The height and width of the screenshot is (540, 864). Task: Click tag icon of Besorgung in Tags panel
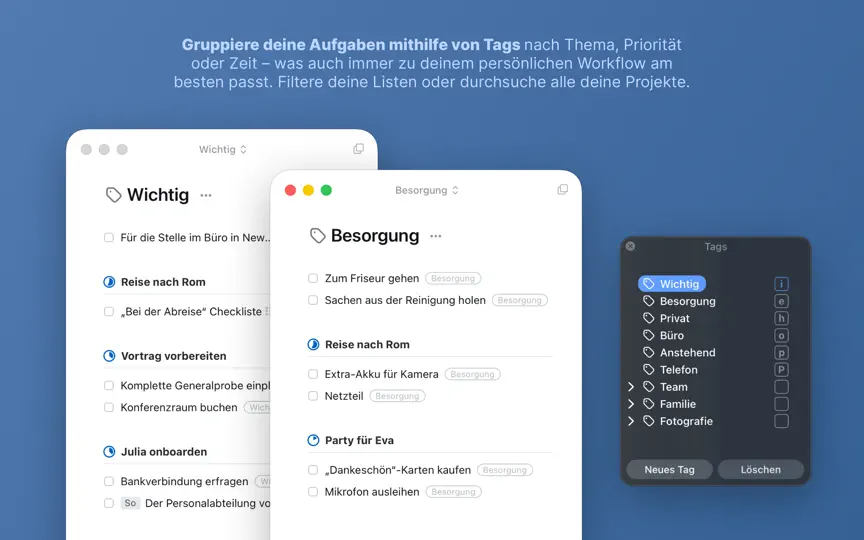pos(649,301)
